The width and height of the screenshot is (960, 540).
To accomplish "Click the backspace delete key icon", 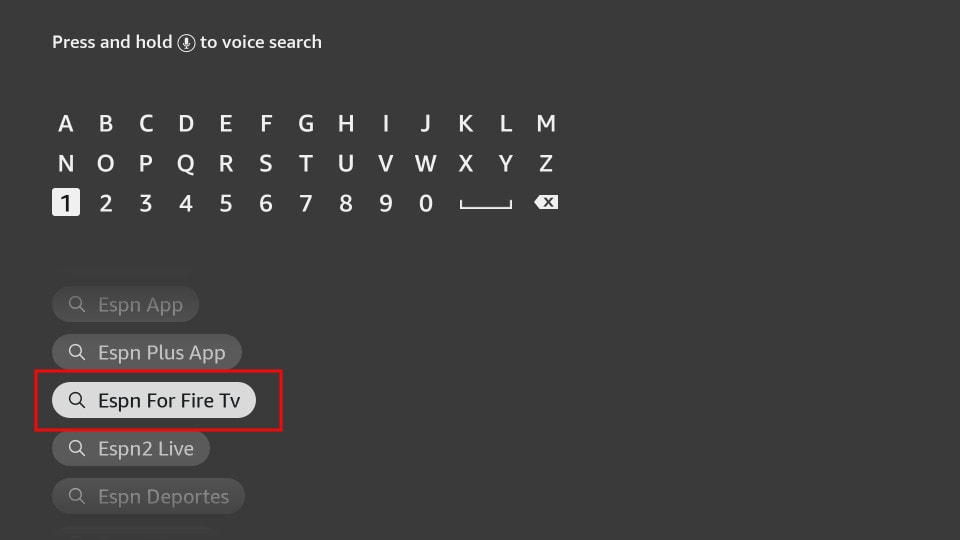I will tap(546, 202).
